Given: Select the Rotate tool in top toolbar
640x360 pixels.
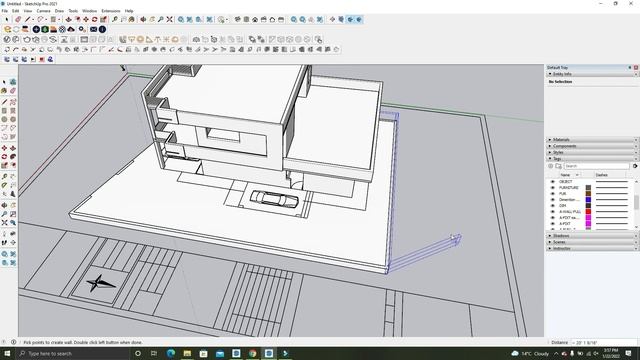Looking at the screenshot, I should click(95, 20).
